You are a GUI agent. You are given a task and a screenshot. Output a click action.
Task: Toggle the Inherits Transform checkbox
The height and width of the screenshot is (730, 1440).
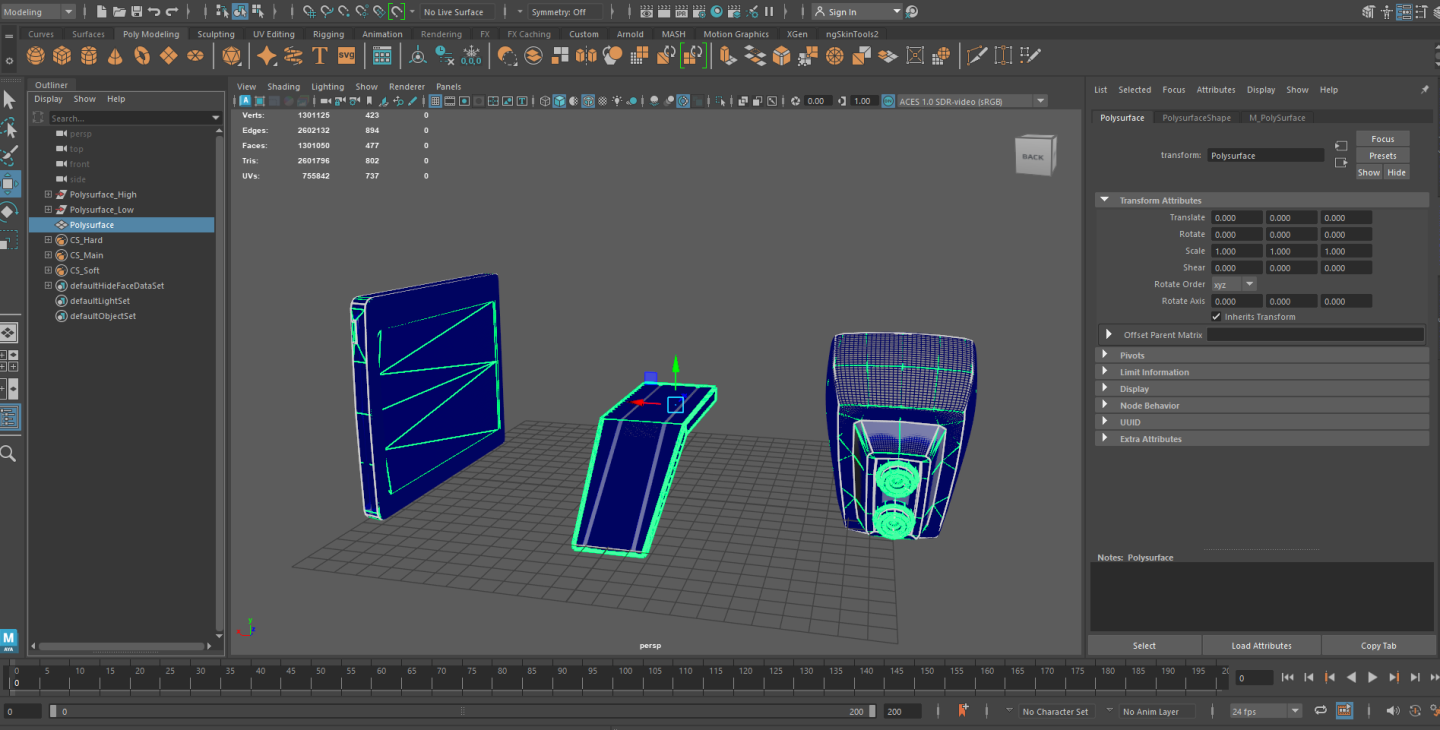click(x=1216, y=316)
